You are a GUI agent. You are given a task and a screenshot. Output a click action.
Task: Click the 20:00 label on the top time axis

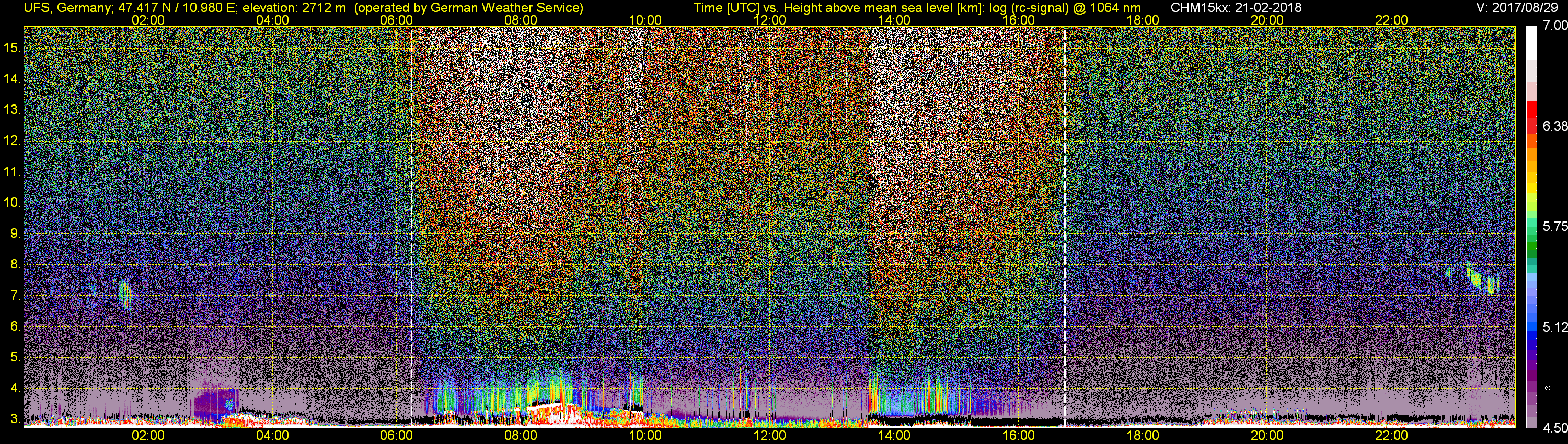click(1267, 20)
